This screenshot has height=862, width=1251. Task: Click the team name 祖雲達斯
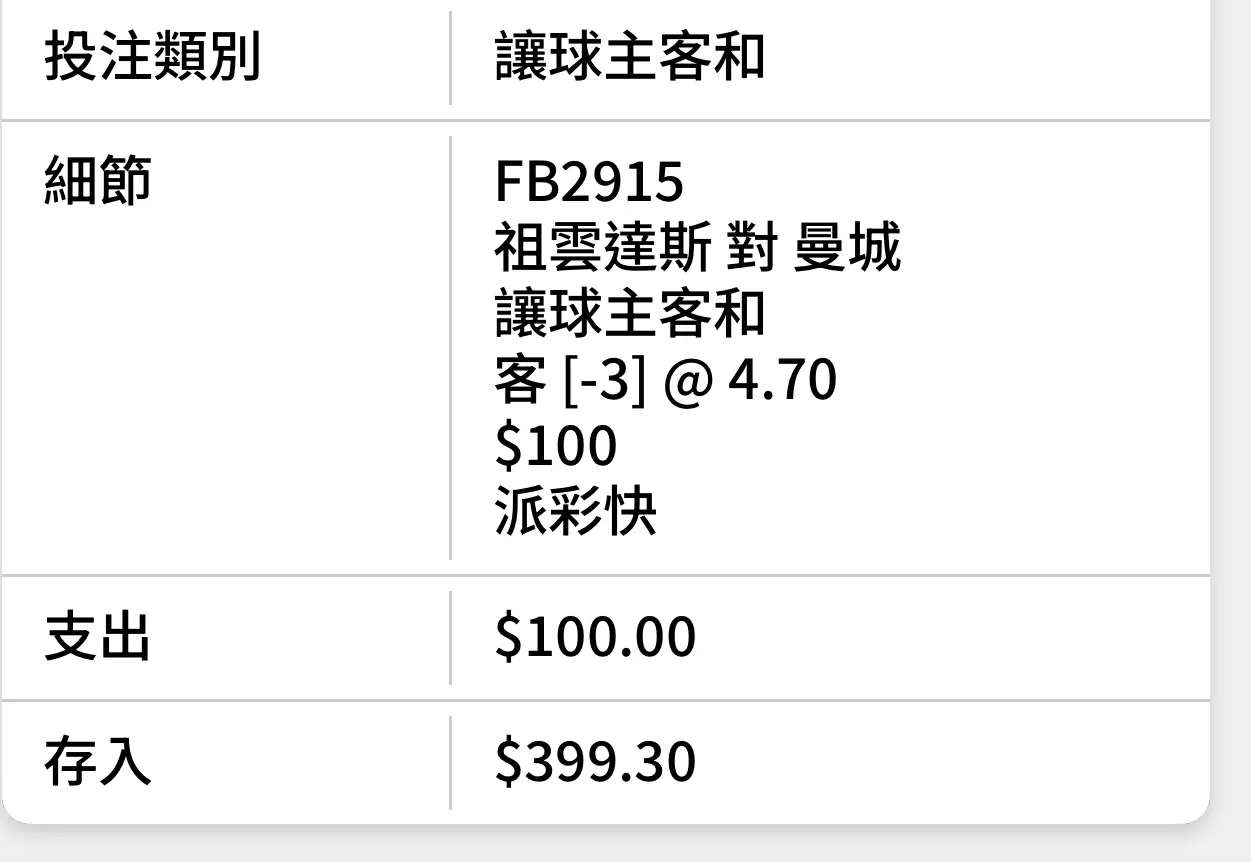602,247
